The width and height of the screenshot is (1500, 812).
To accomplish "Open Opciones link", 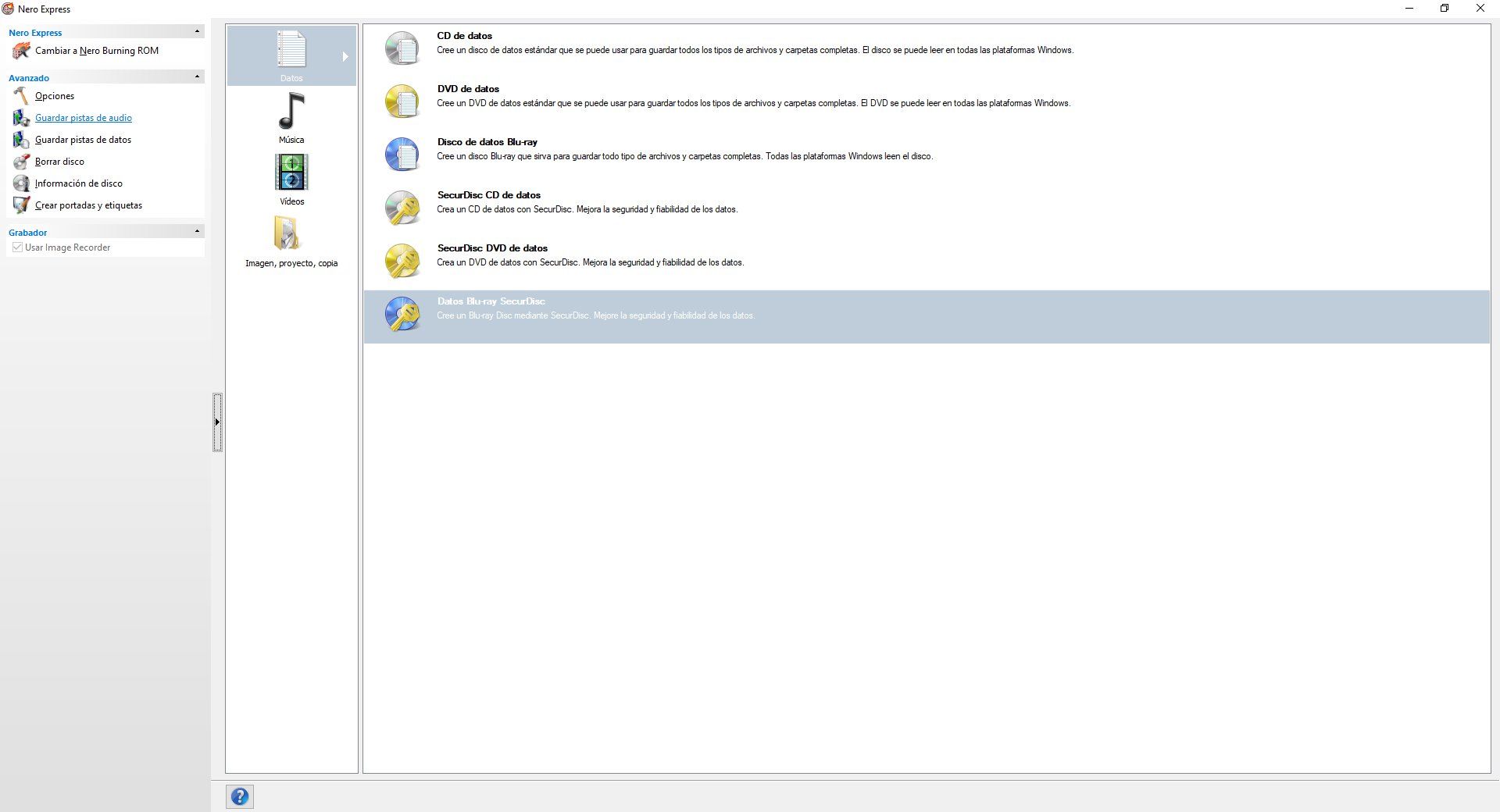I will (55, 96).
